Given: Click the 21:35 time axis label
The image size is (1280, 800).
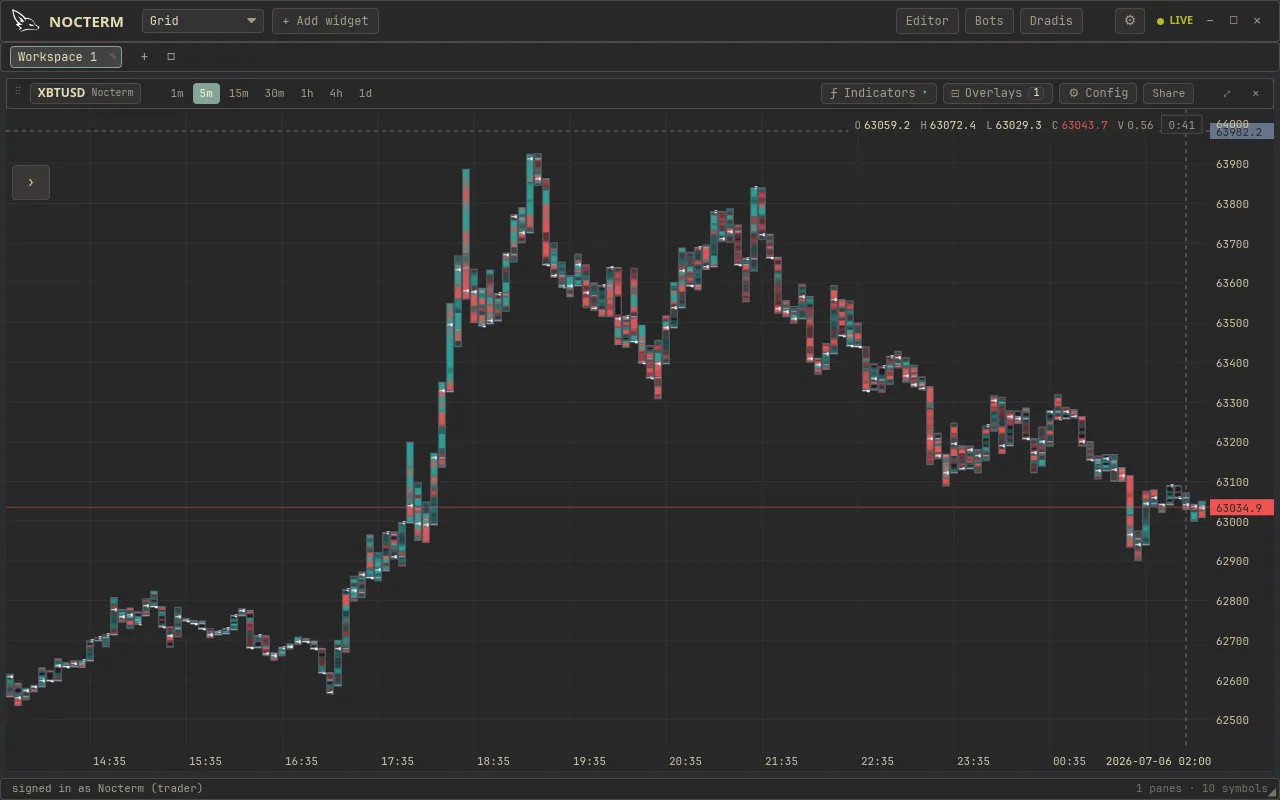Looking at the screenshot, I should pos(781,761).
